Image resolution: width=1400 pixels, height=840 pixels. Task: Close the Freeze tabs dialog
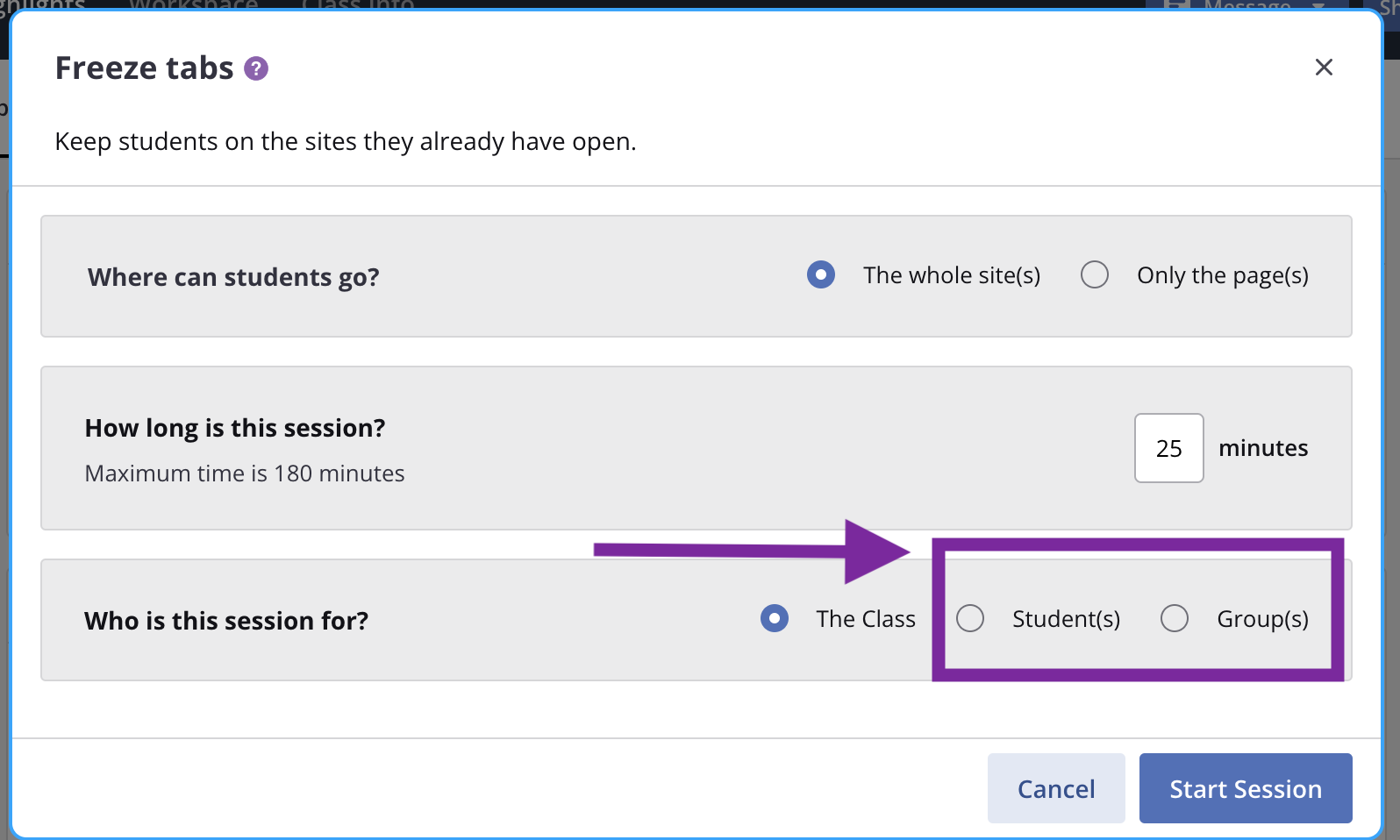1324,67
